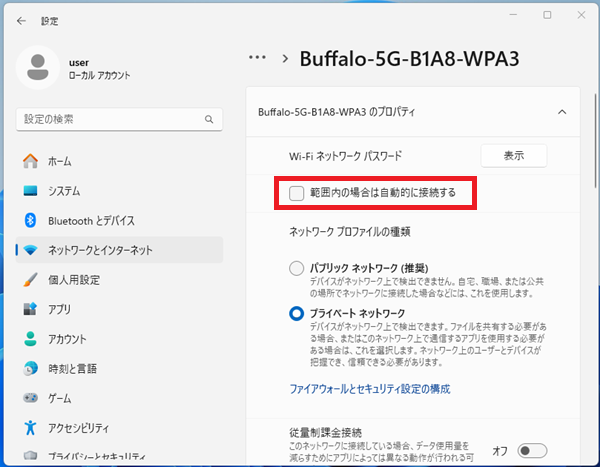Open システム settings page

119,191
